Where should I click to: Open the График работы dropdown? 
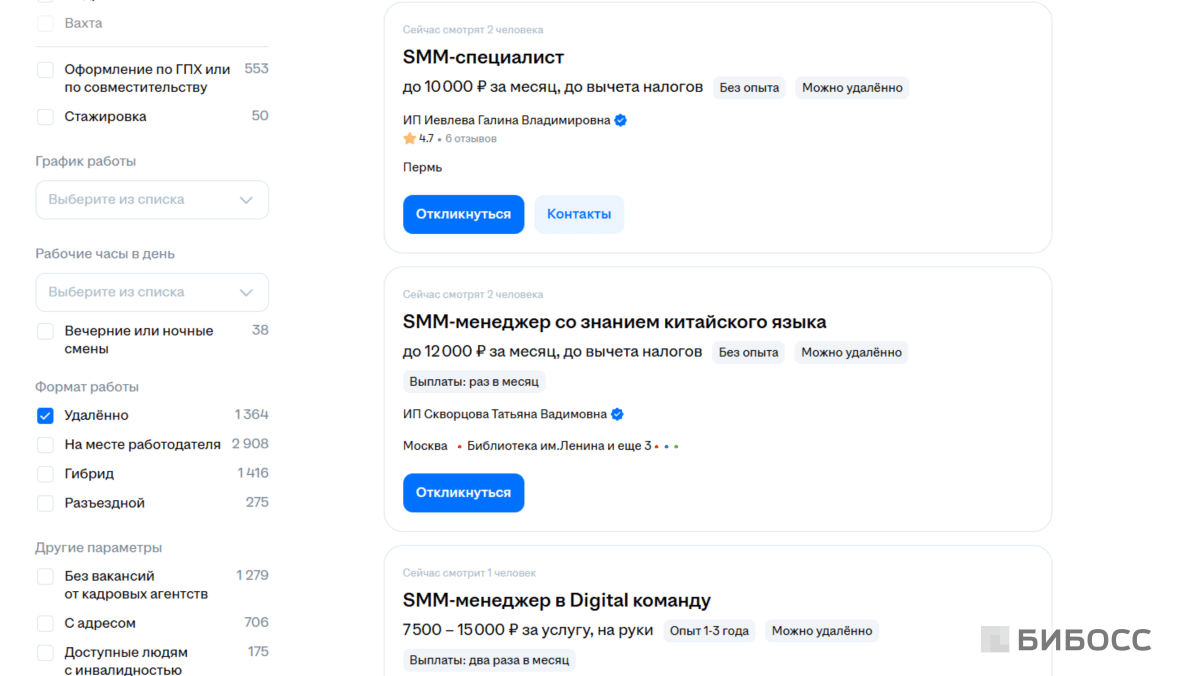151,199
